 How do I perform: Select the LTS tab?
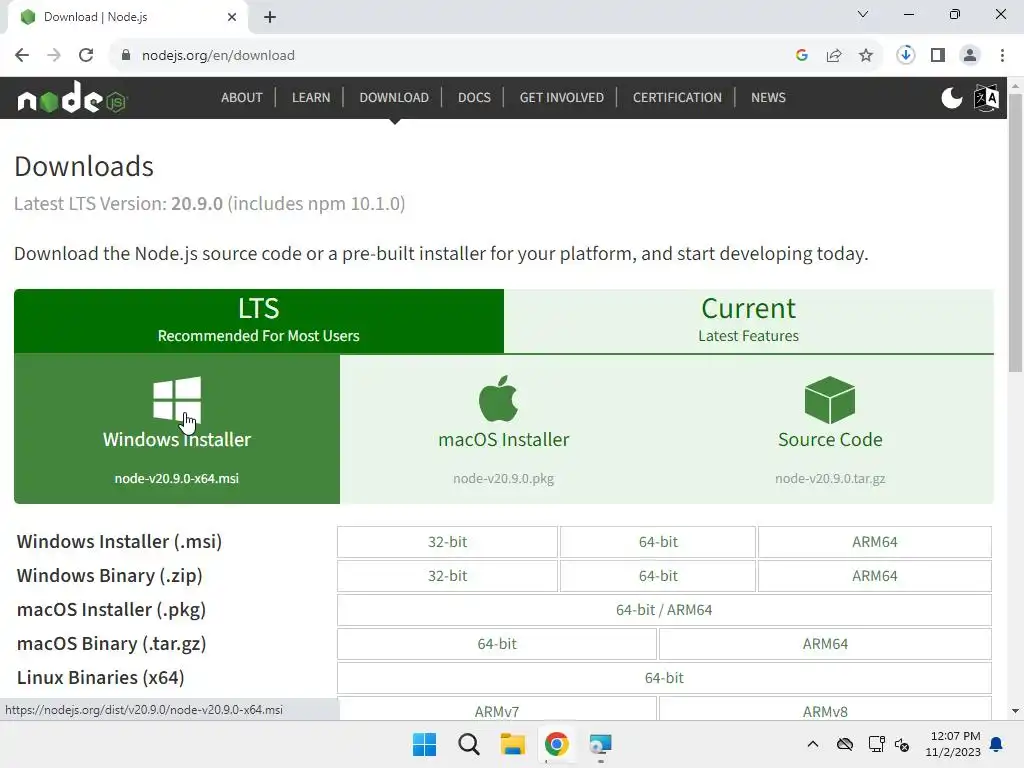coord(259,321)
